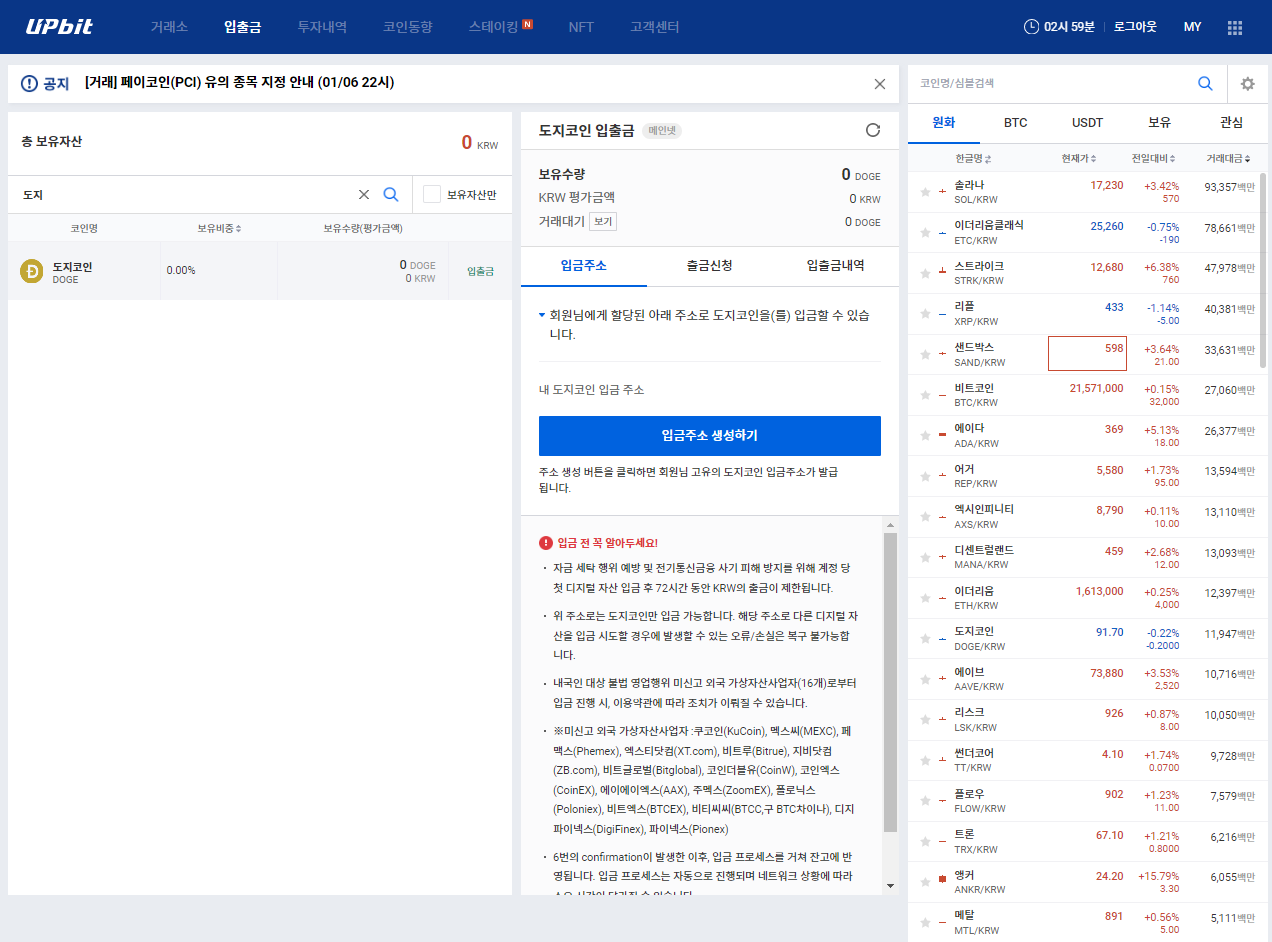Star 솔라나 as favorite
This screenshot has height=942, width=1272.
pos(925,192)
